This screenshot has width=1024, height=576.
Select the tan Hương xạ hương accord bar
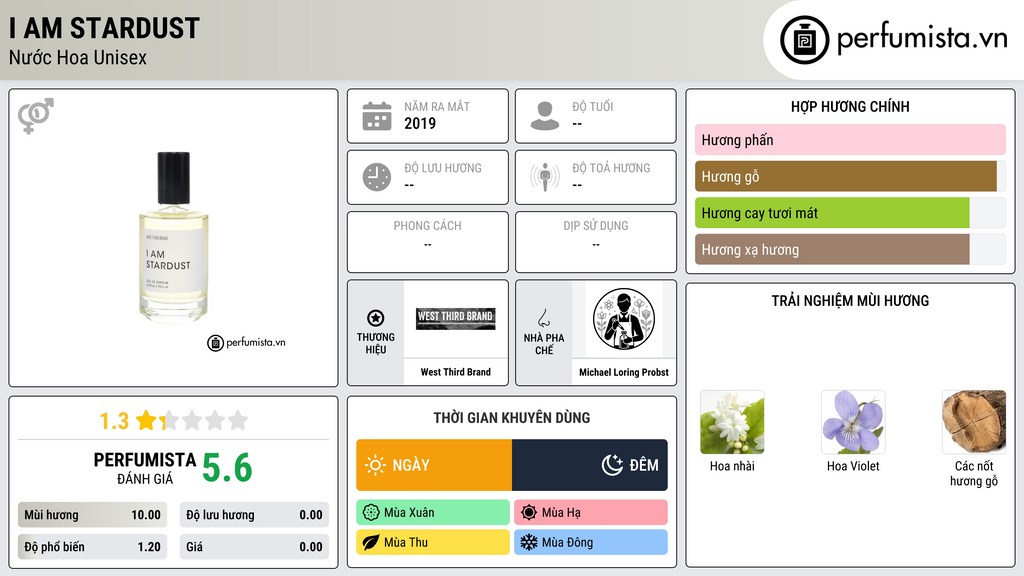[x=850, y=249]
